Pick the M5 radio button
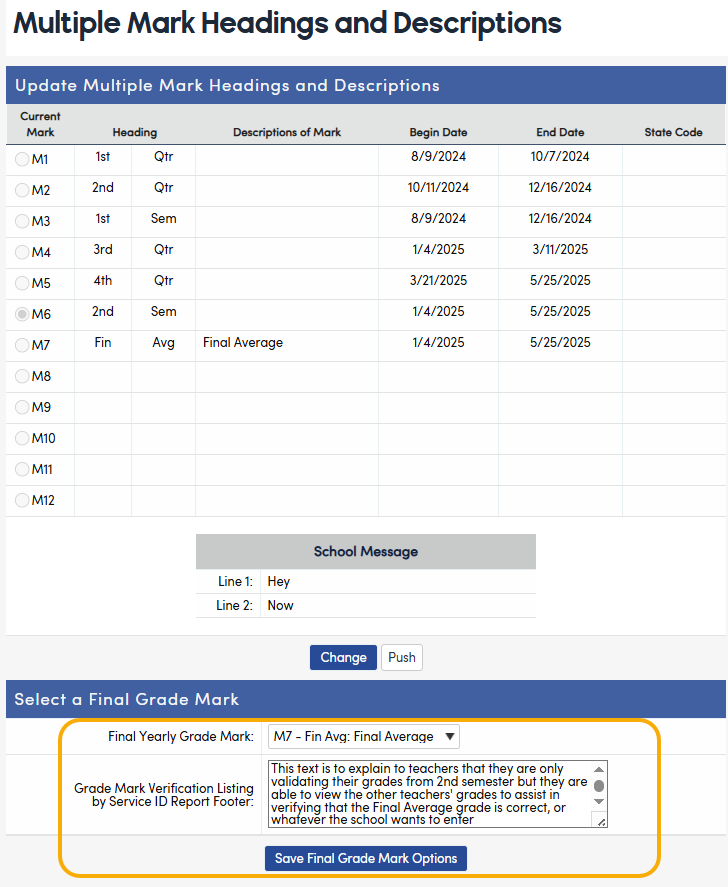This screenshot has width=728, height=887. 22,283
